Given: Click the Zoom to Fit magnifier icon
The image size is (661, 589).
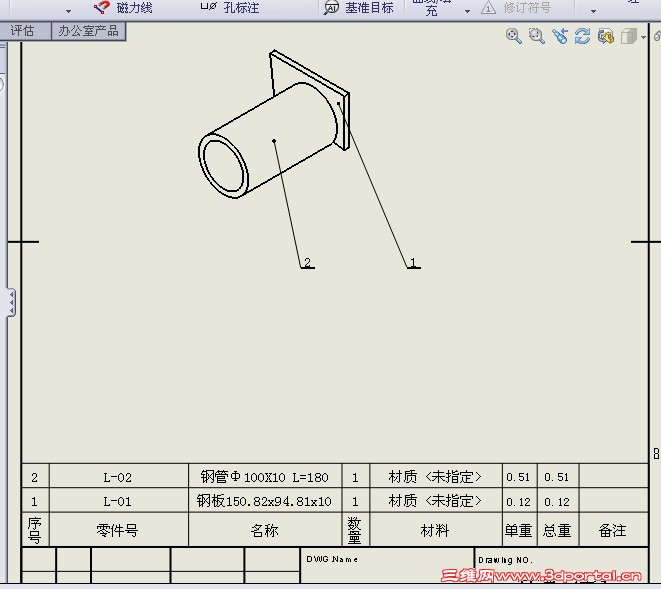Looking at the screenshot, I should point(513,36).
